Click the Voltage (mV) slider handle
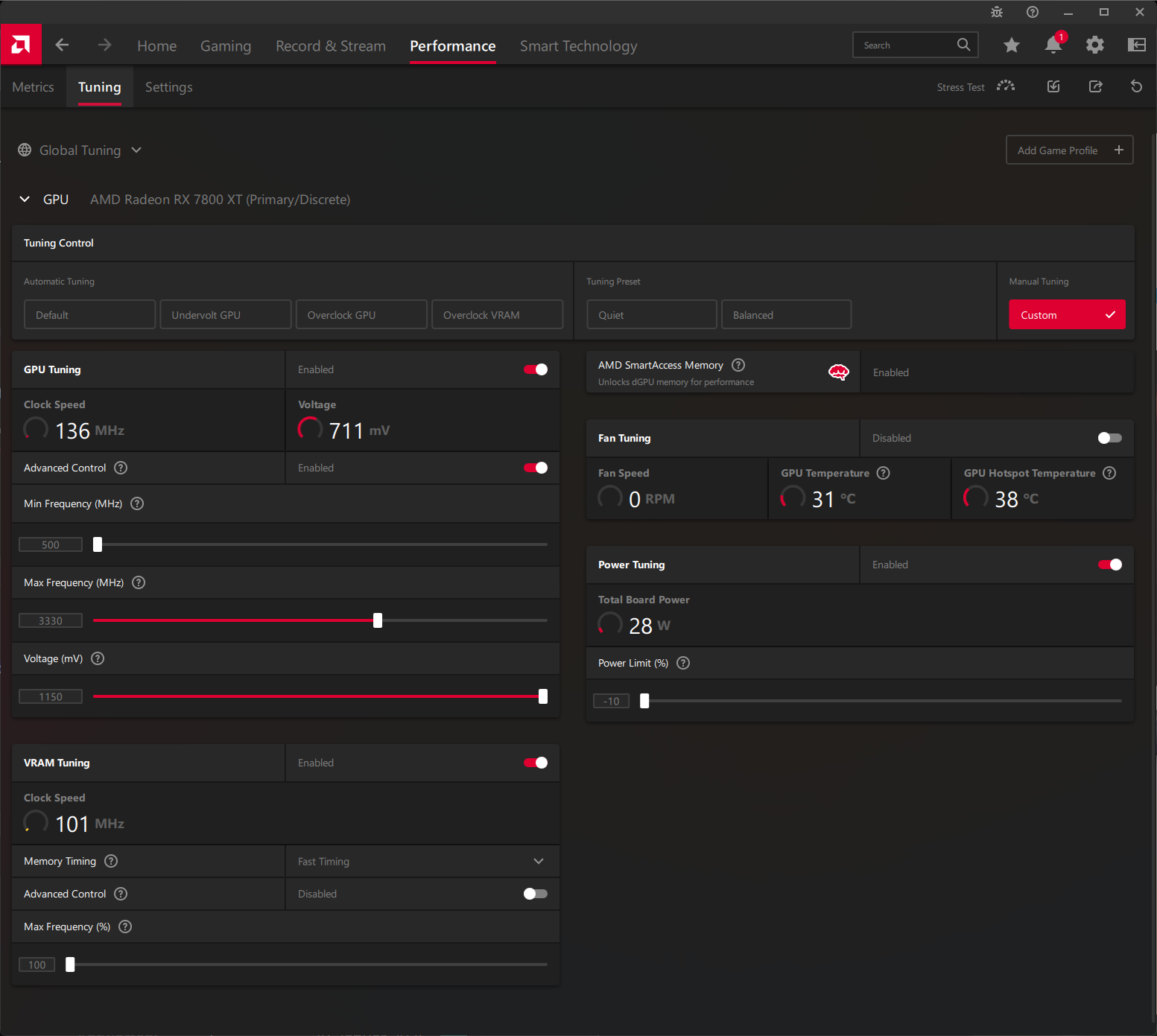 pyautogui.click(x=543, y=696)
